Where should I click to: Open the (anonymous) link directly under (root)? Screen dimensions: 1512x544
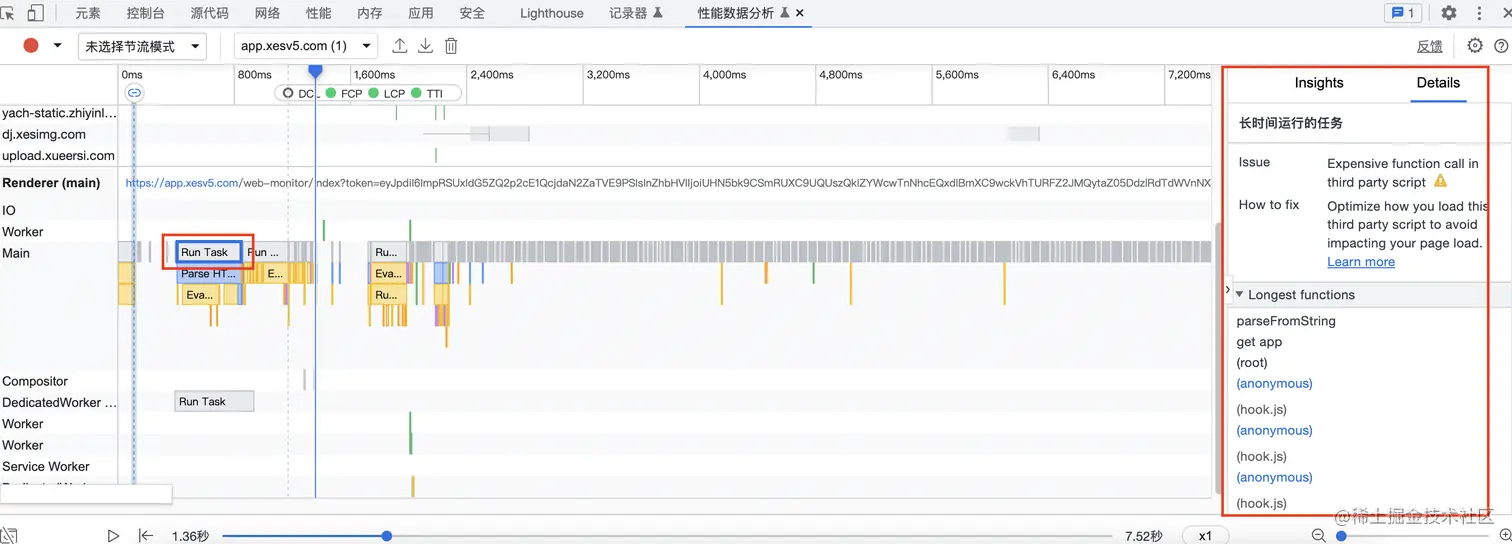[1274, 384]
